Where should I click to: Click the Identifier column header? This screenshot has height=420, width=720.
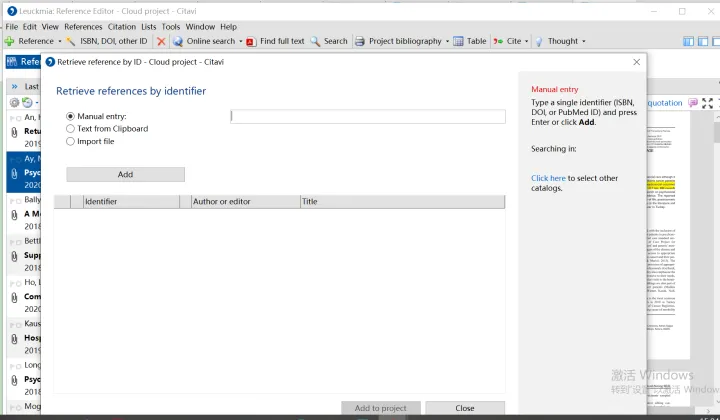pos(131,202)
